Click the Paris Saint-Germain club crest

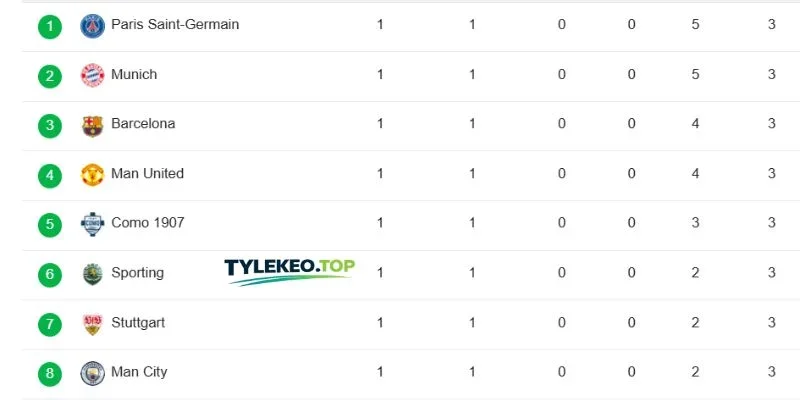coord(92,26)
